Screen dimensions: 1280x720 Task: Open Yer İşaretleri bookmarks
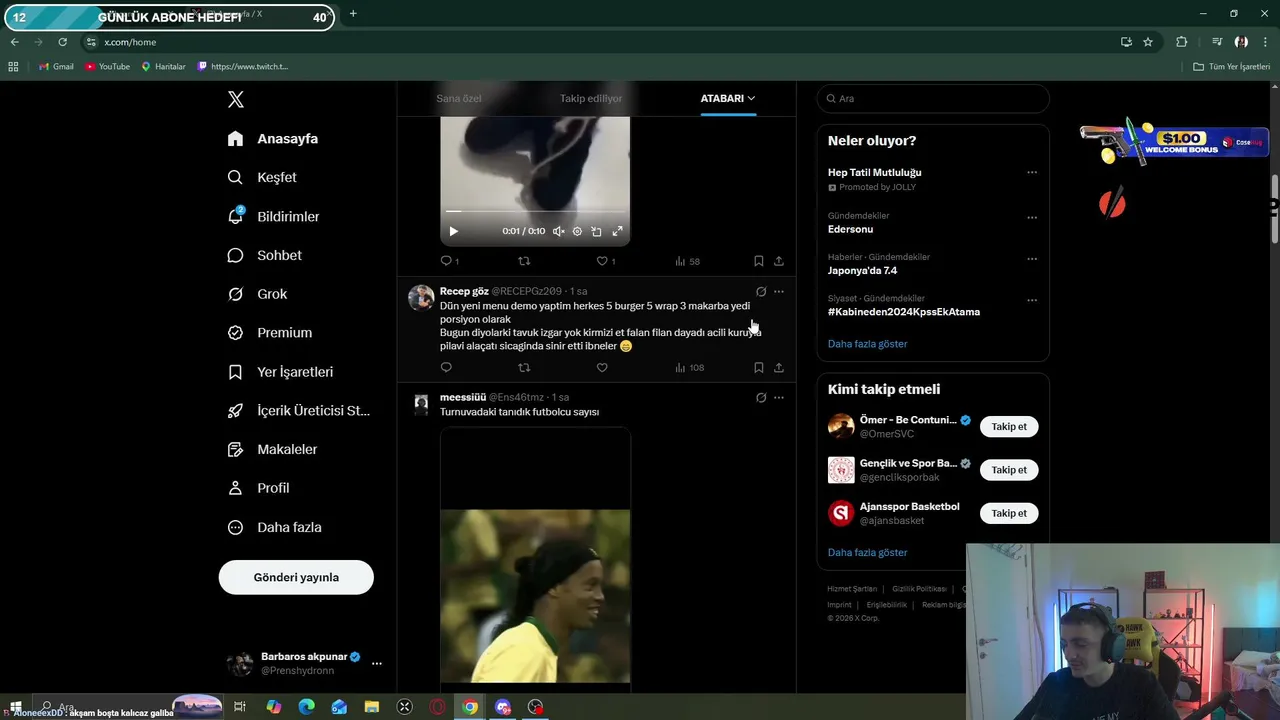(280, 372)
